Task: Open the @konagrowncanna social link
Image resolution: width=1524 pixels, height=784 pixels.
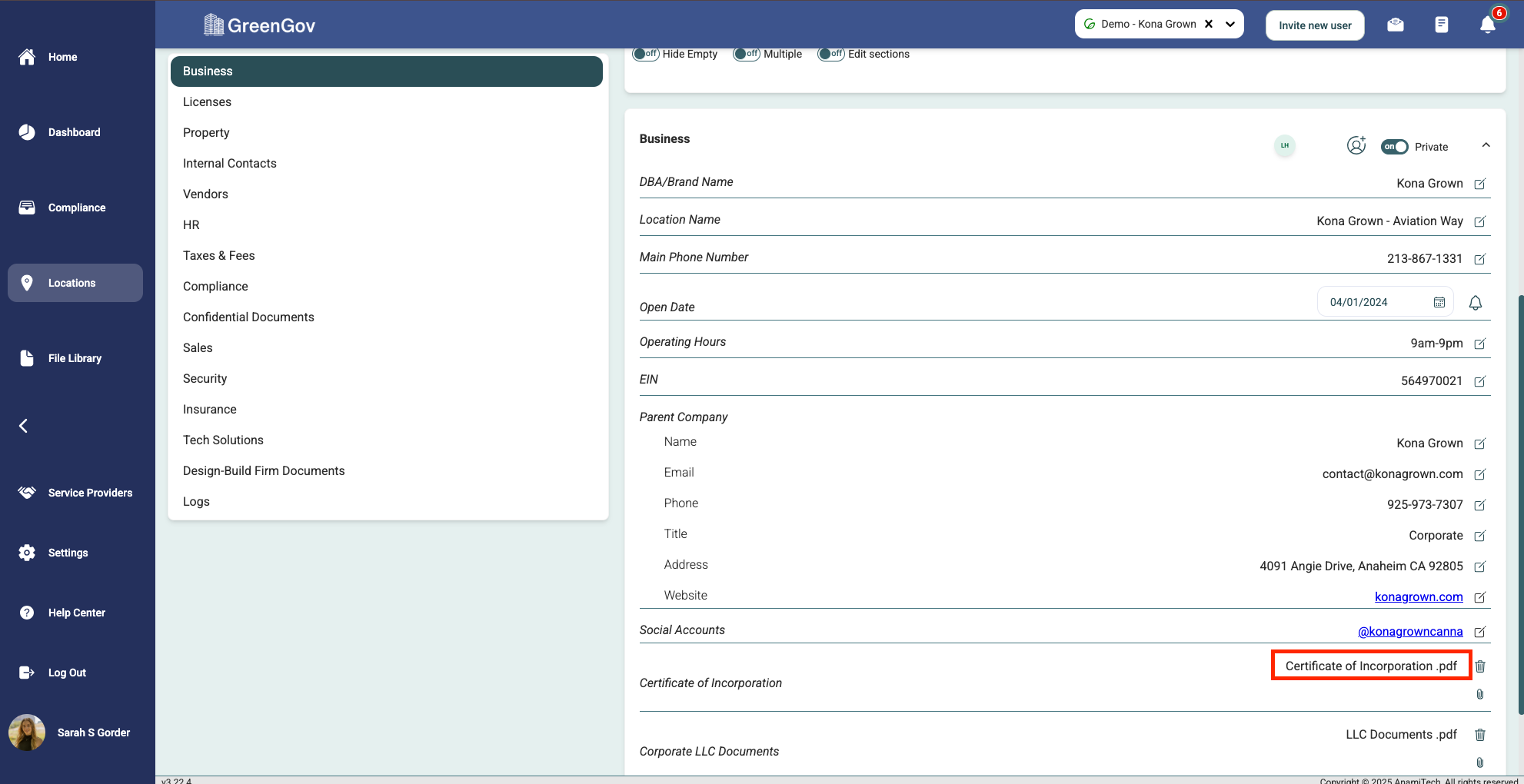Action: pos(1410,632)
